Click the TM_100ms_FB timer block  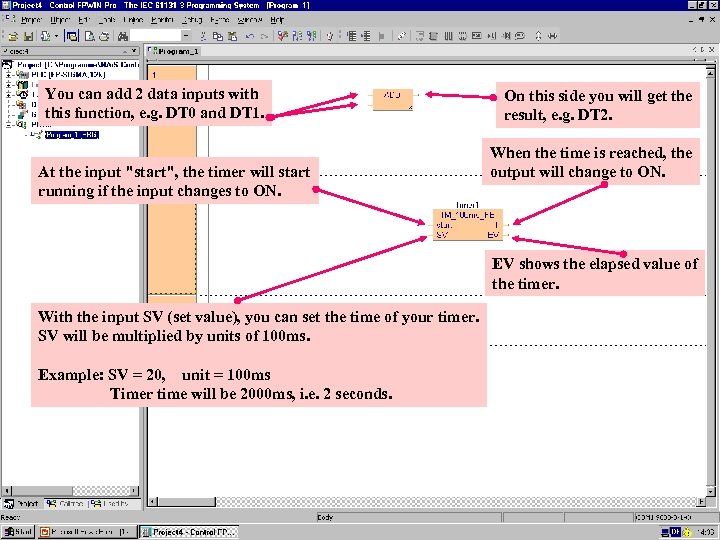pos(468,225)
